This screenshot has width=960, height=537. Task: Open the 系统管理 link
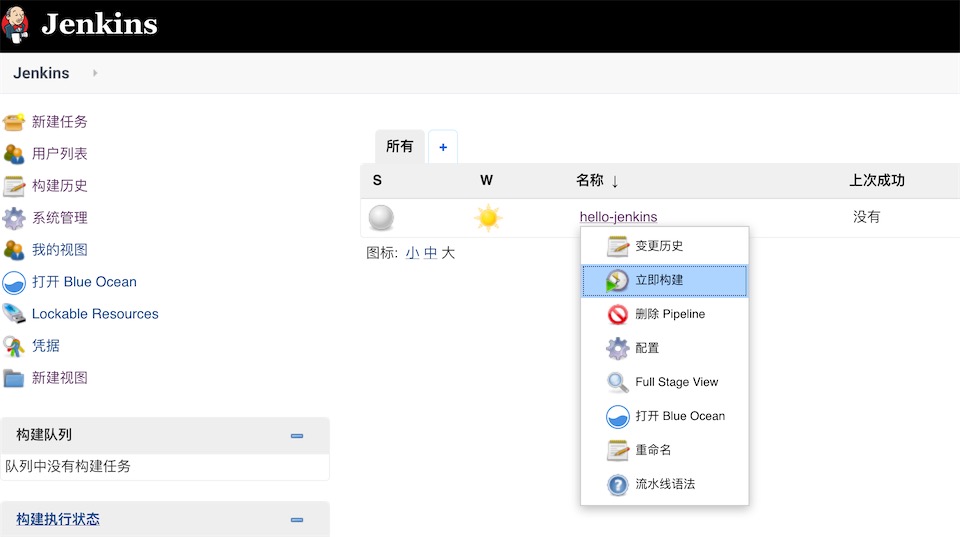coord(59,217)
